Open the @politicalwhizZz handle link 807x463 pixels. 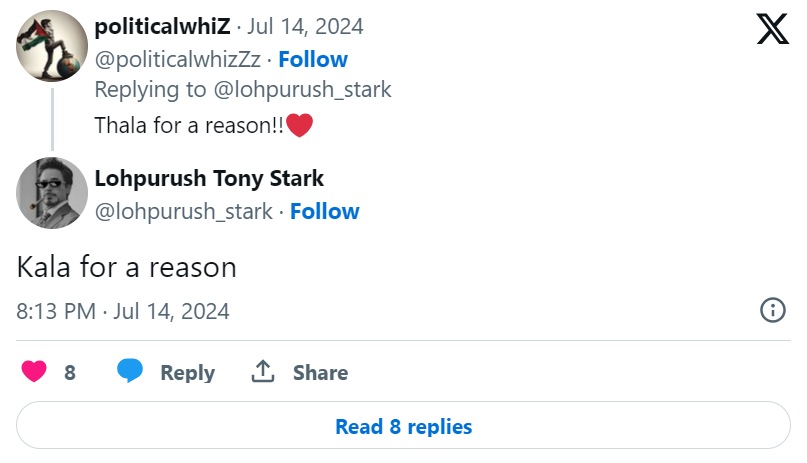pyautogui.click(x=181, y=59)
